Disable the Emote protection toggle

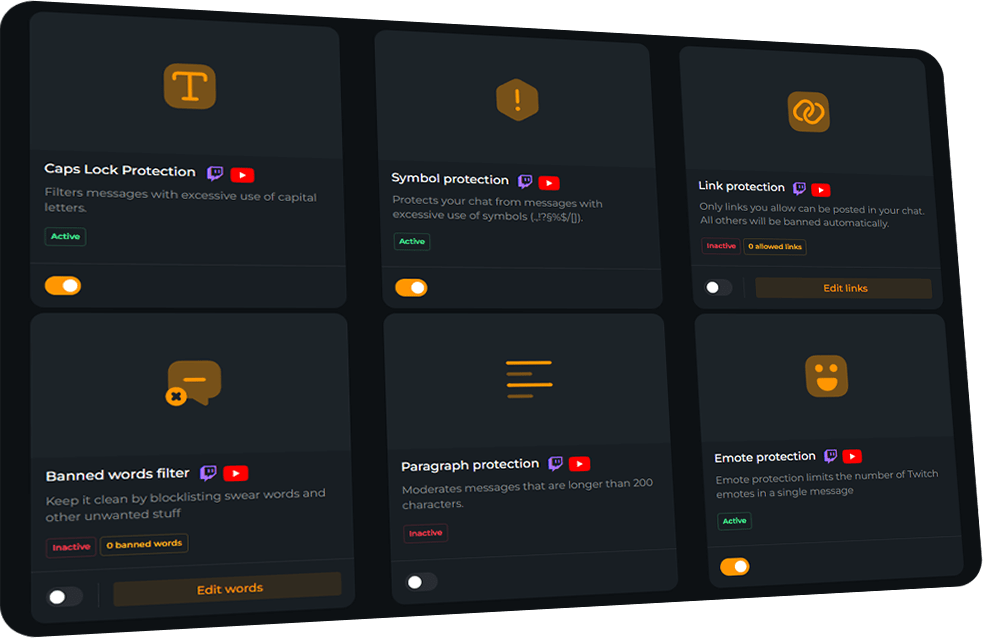tap(735, 567)
